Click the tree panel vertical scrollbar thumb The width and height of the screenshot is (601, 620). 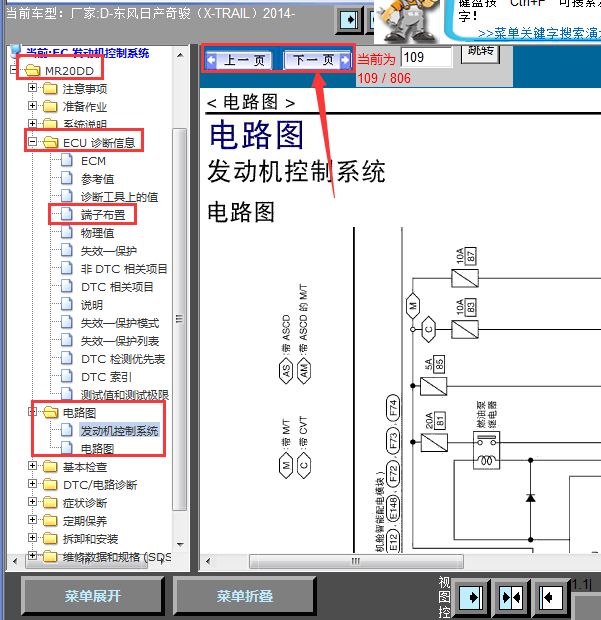pos(180,319)
